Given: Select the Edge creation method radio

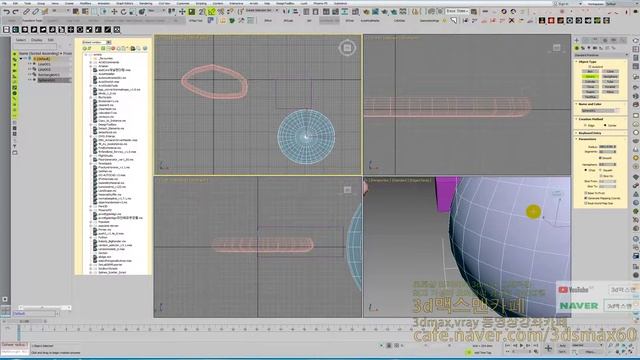Looking at the screenshot, I should 585,125.
